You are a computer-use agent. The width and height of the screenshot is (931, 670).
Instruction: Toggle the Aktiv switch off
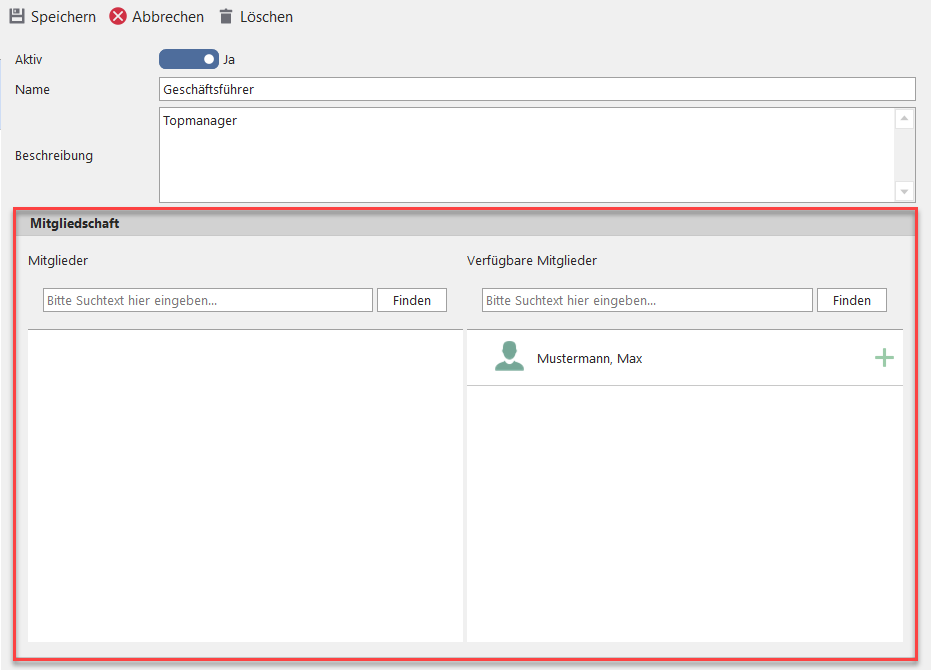pyautogui.click(x=188, y=59)
